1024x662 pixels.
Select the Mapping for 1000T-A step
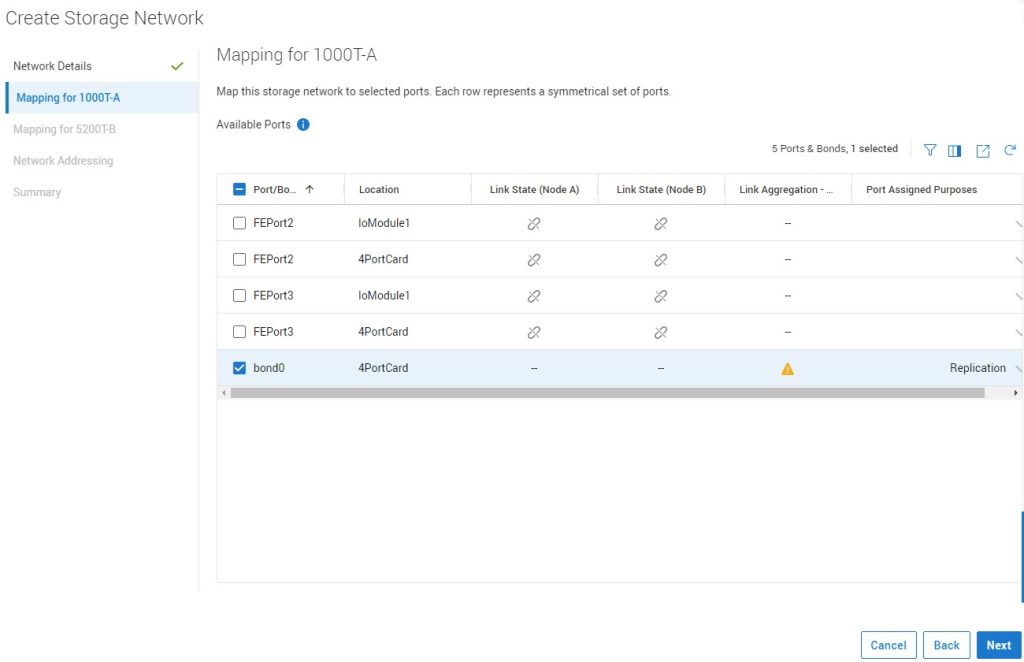[68, 98]
